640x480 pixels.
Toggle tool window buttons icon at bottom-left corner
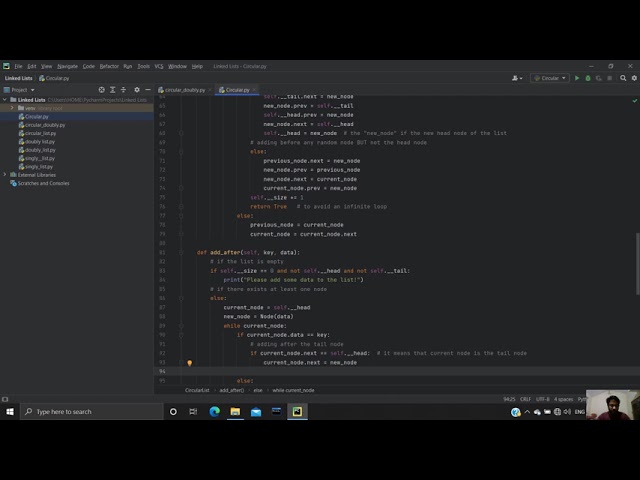tap(5, 399)
